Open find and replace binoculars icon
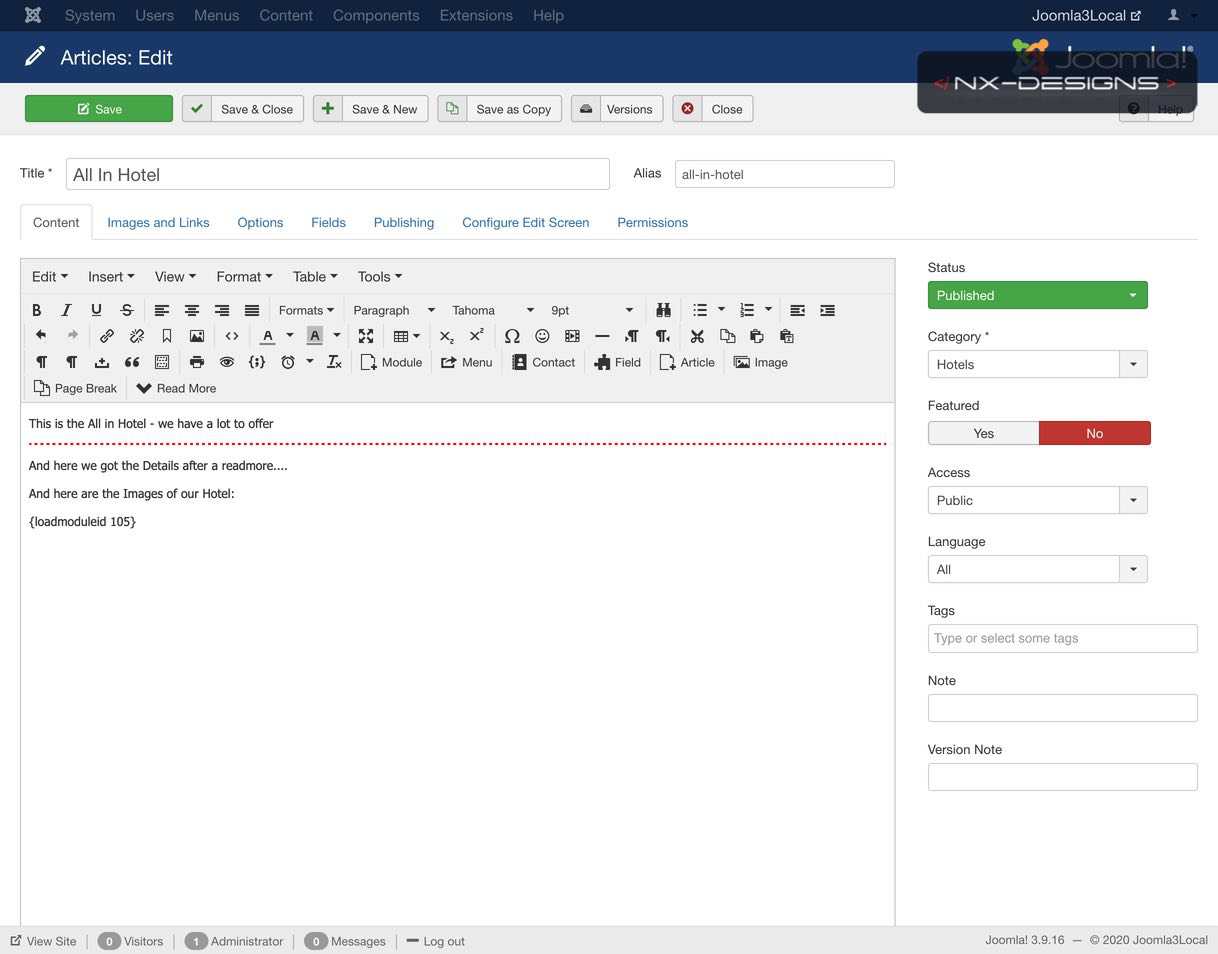1218x954 pixels. 663,310
